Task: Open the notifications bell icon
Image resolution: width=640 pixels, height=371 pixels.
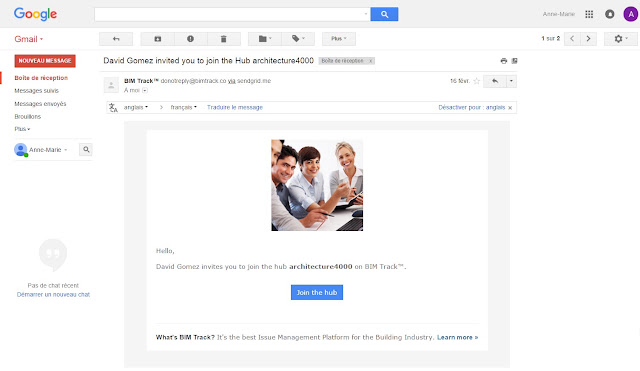Action: point(609,14)
